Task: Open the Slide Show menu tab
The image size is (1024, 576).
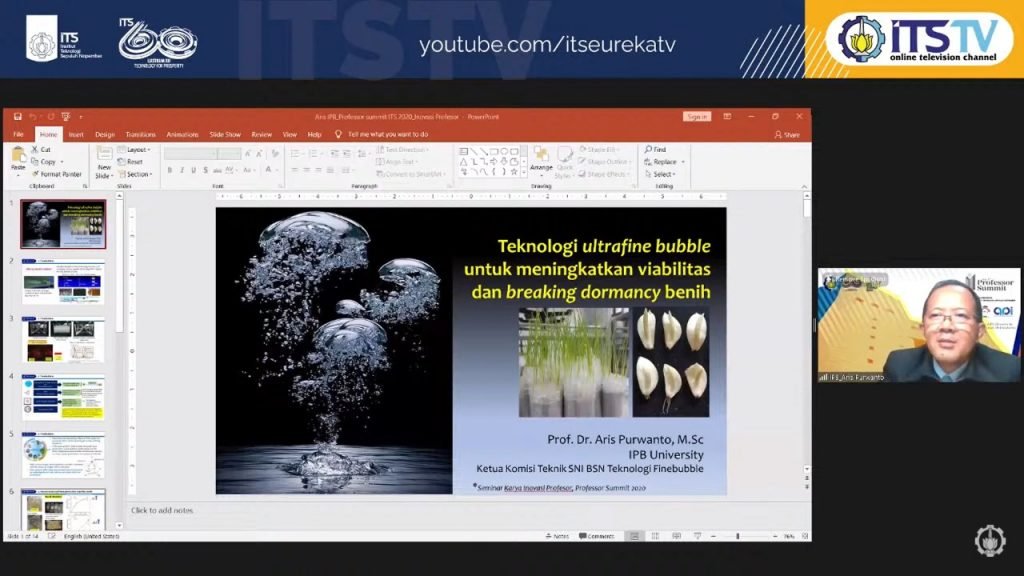Action: pyautogui.click(x=228, y=134)
